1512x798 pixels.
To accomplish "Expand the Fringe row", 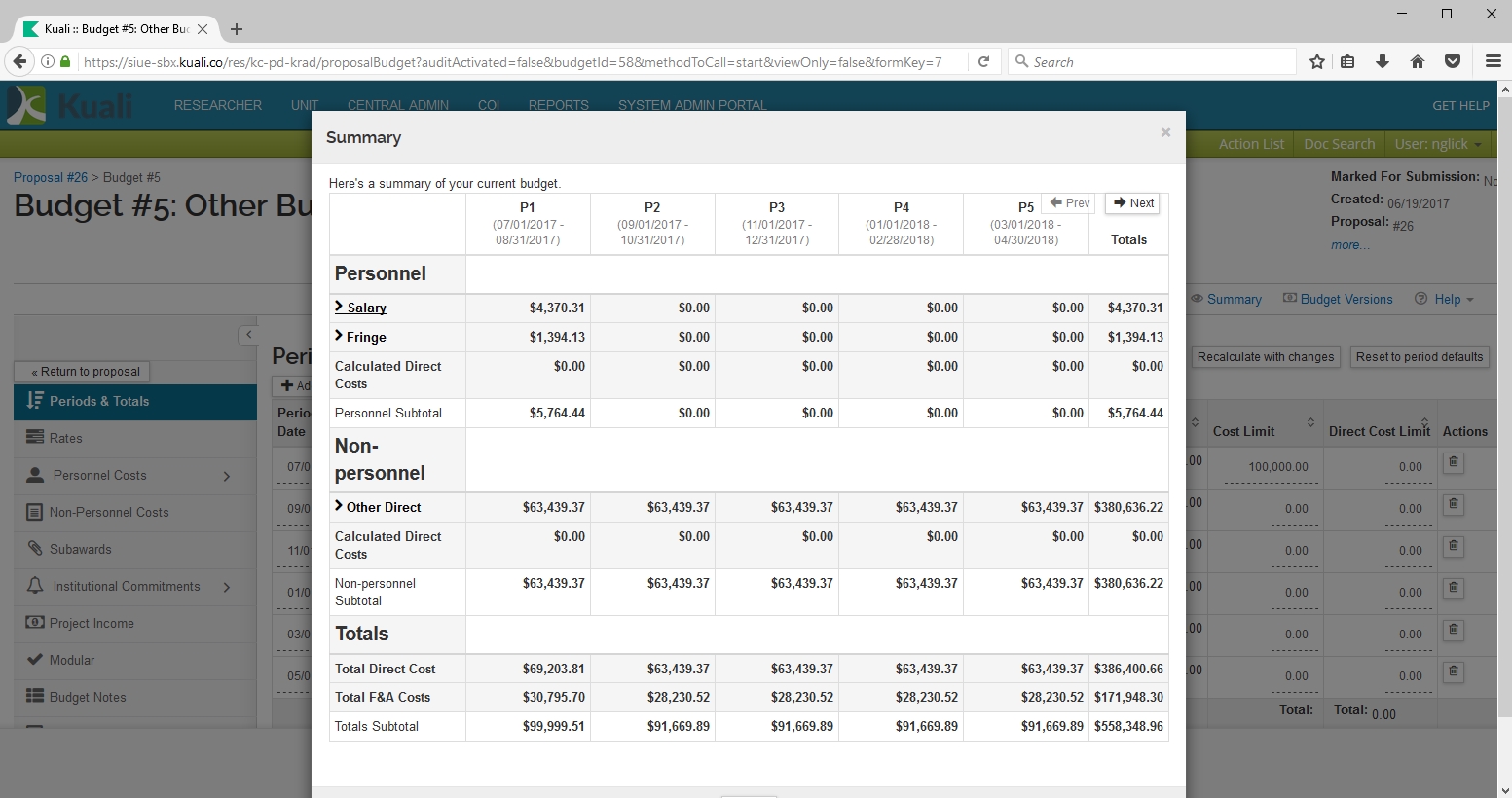I will pos(360,337).
